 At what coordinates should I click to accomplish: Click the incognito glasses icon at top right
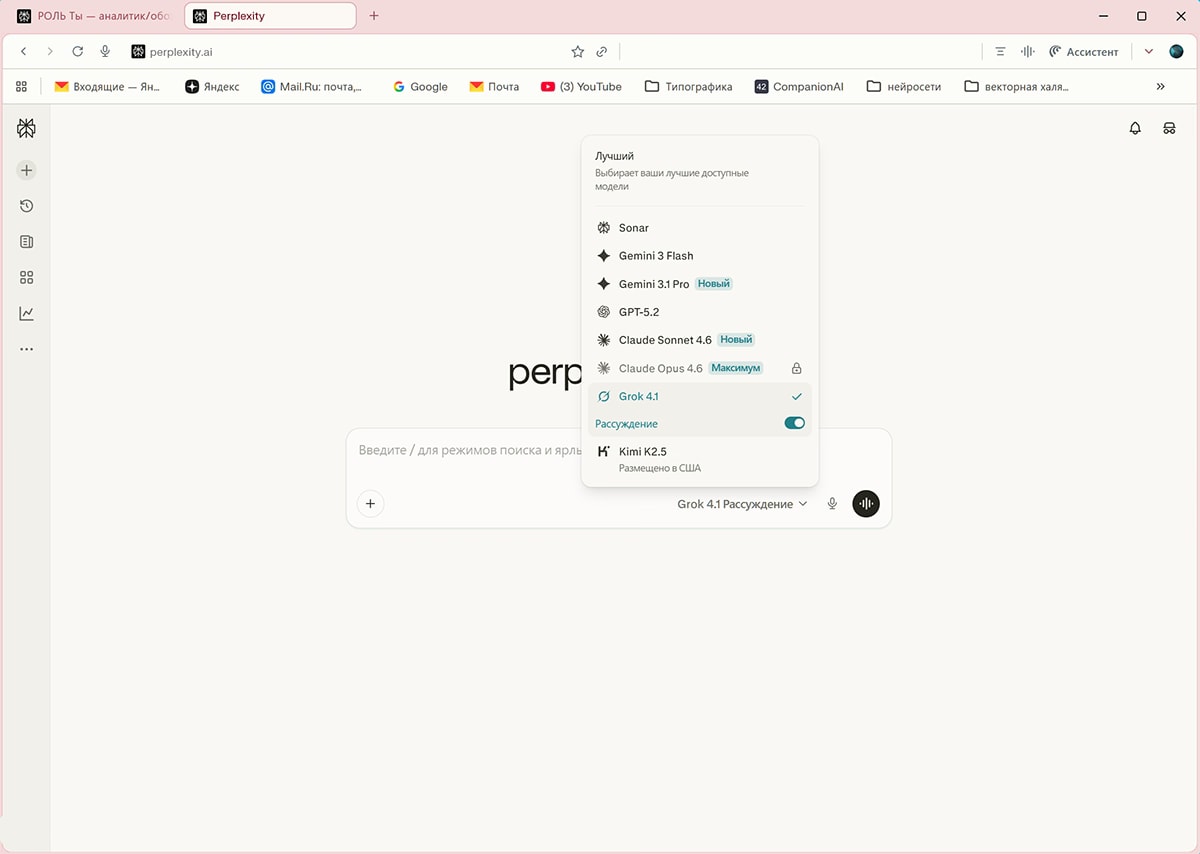pyautogui.click(x=1169, y=128)
